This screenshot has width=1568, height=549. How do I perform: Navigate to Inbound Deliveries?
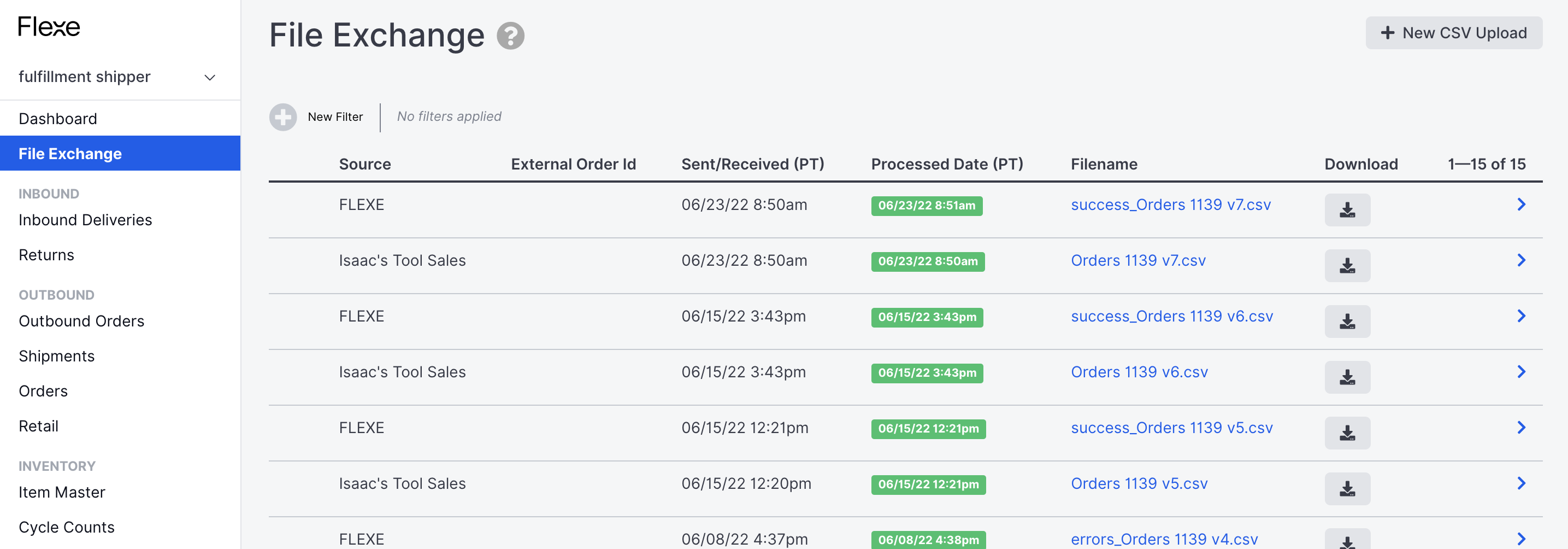(x=85, y=220)
